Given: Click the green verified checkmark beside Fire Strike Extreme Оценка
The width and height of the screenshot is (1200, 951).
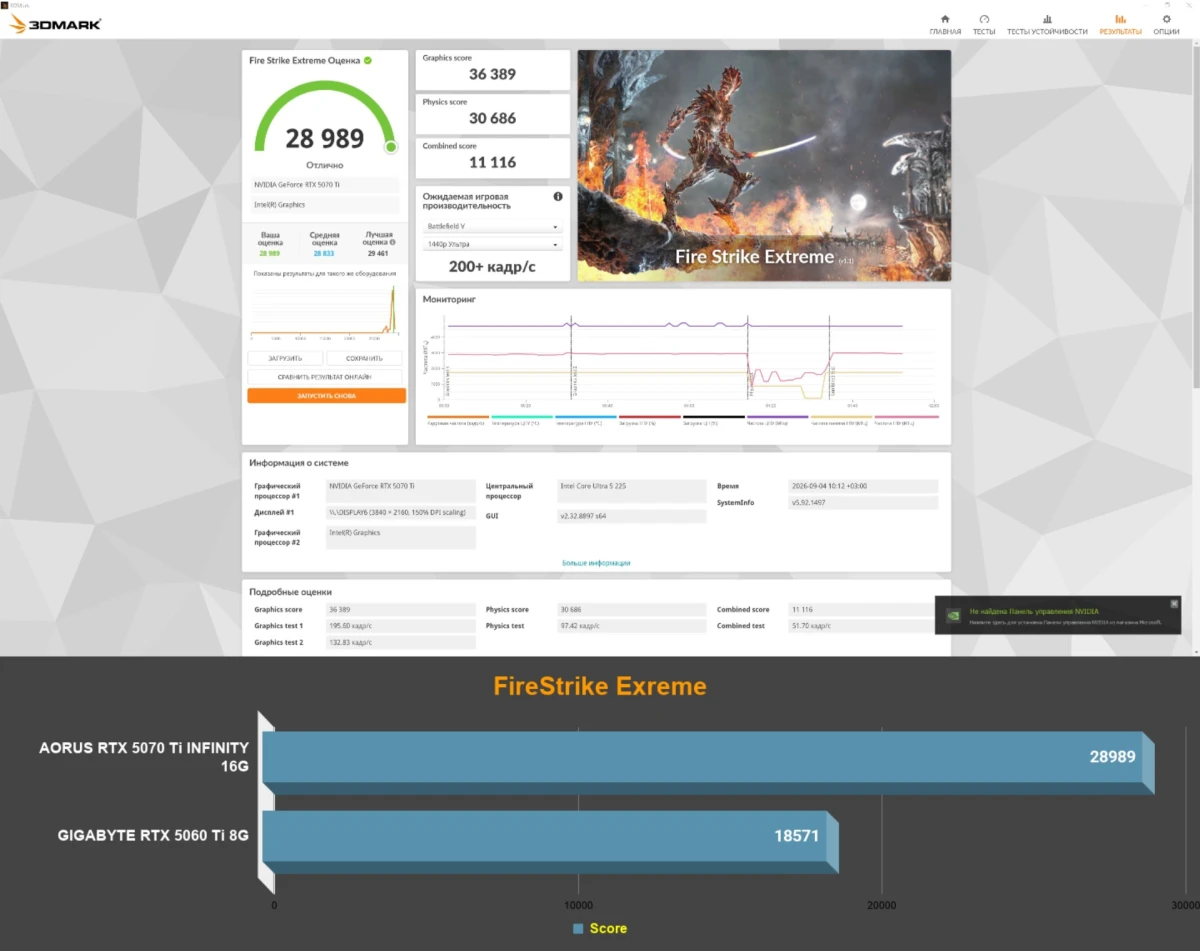Looking at the screenshot, I should tap(368, 61).
